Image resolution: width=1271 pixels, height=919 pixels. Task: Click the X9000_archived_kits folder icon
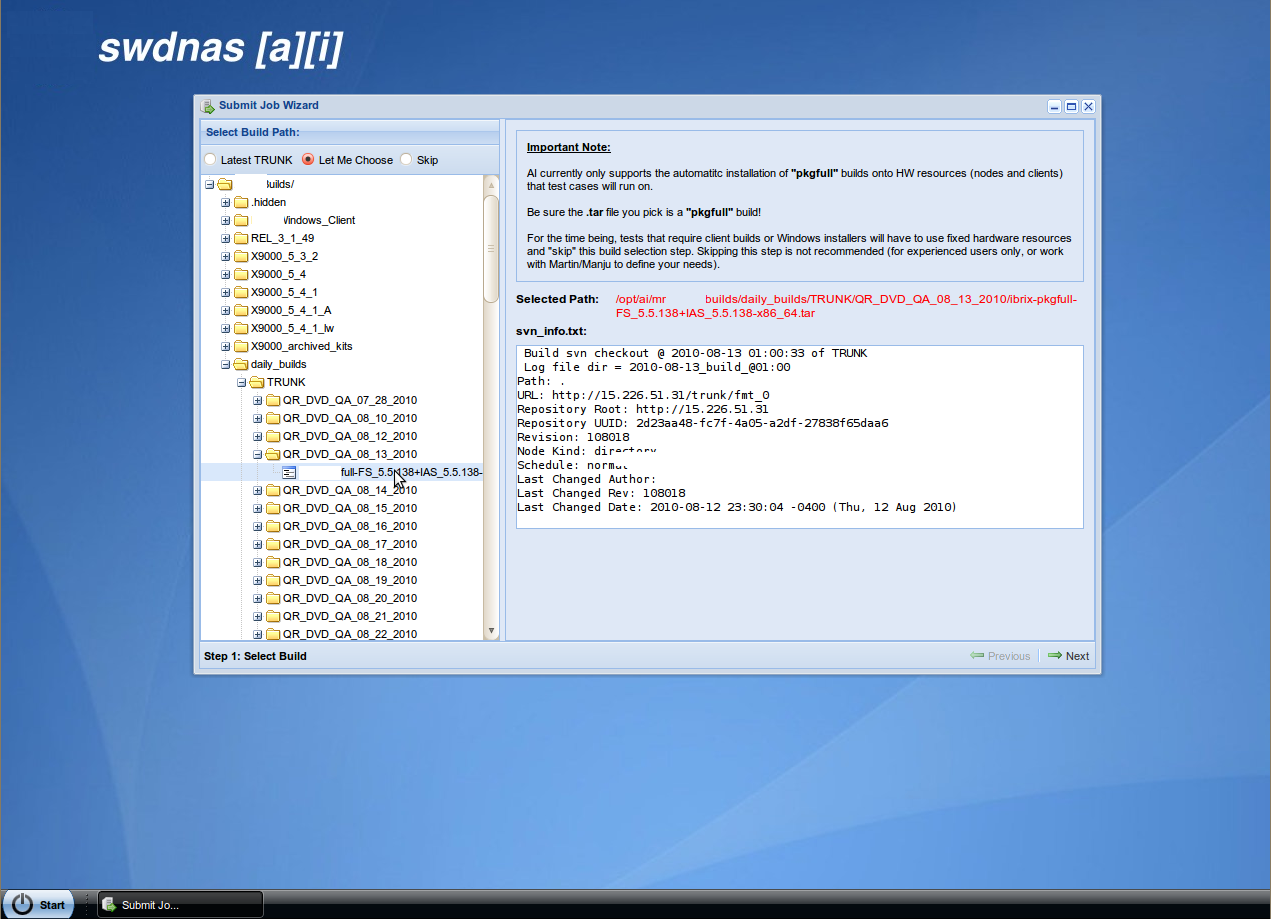coord(241,346)
